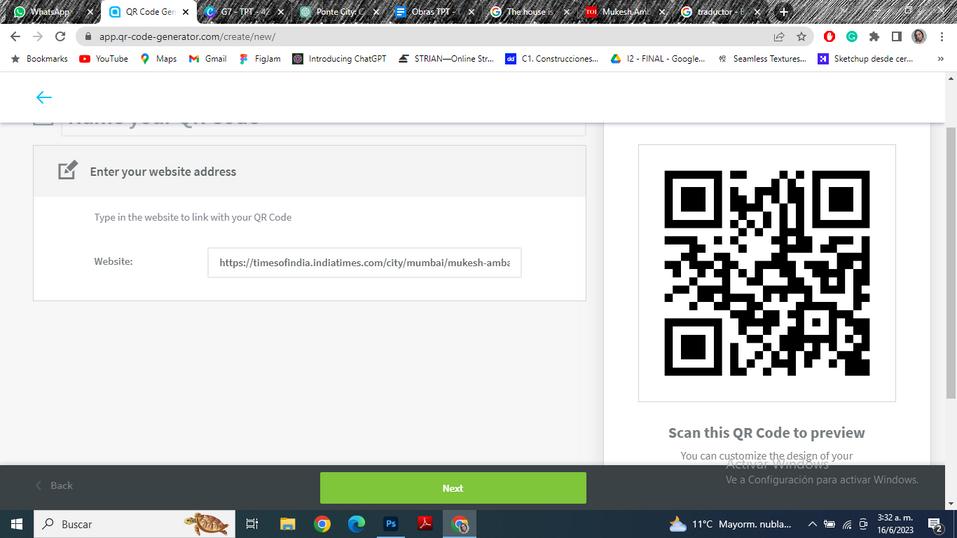Viewport: 957px width, 538px height.
Task: Click the battery icon in system tray
Action: tap(829, 524)
